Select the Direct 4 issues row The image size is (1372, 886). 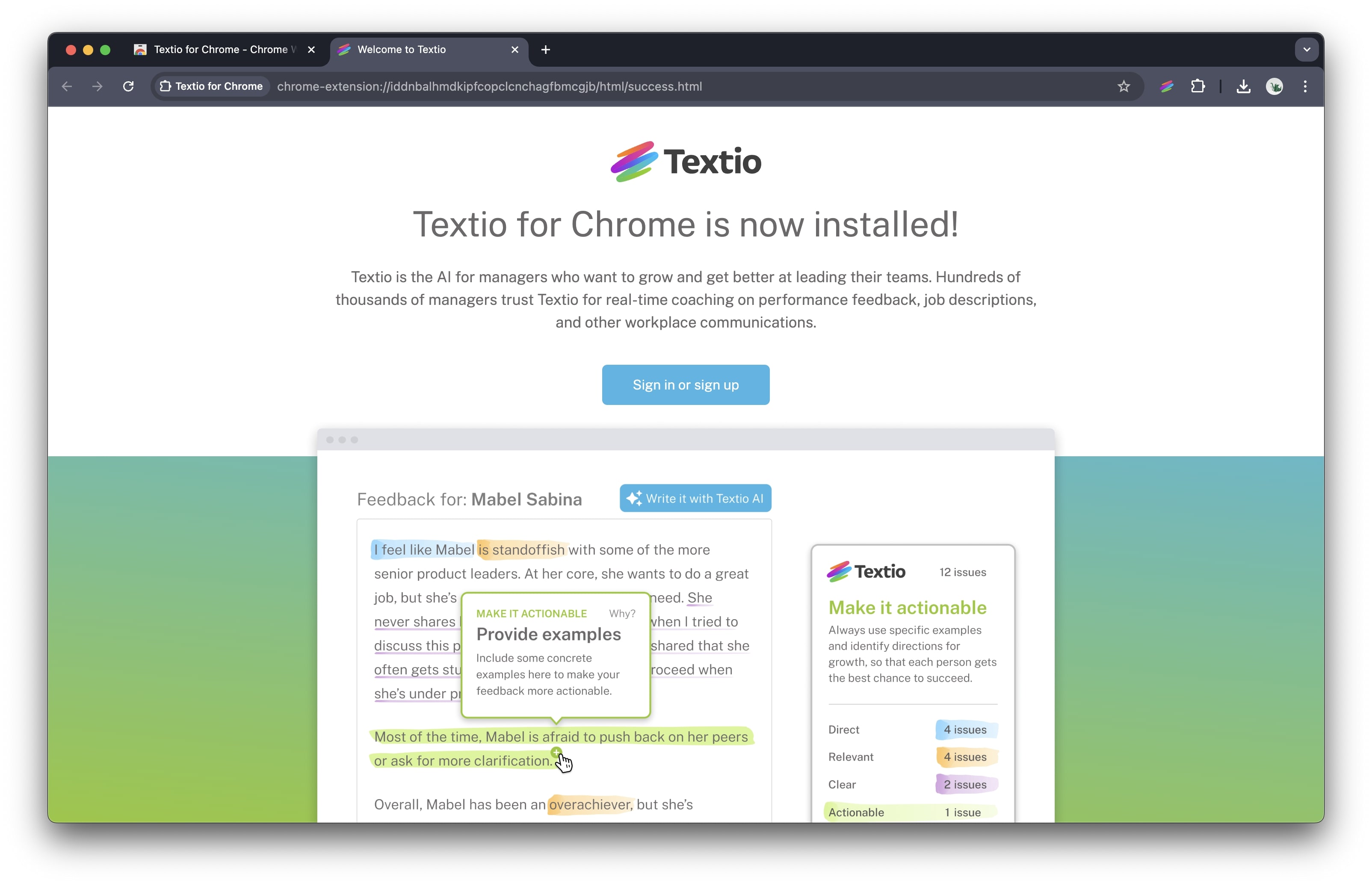click(912, 729)
